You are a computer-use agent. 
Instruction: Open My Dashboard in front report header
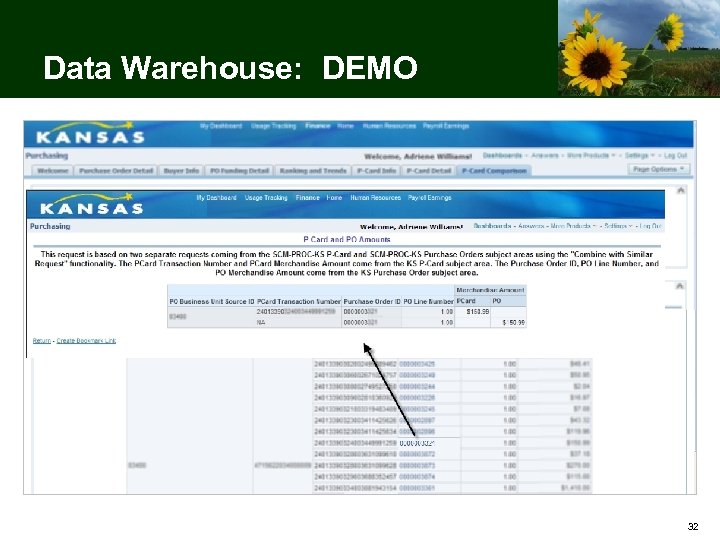pos(216,197)
